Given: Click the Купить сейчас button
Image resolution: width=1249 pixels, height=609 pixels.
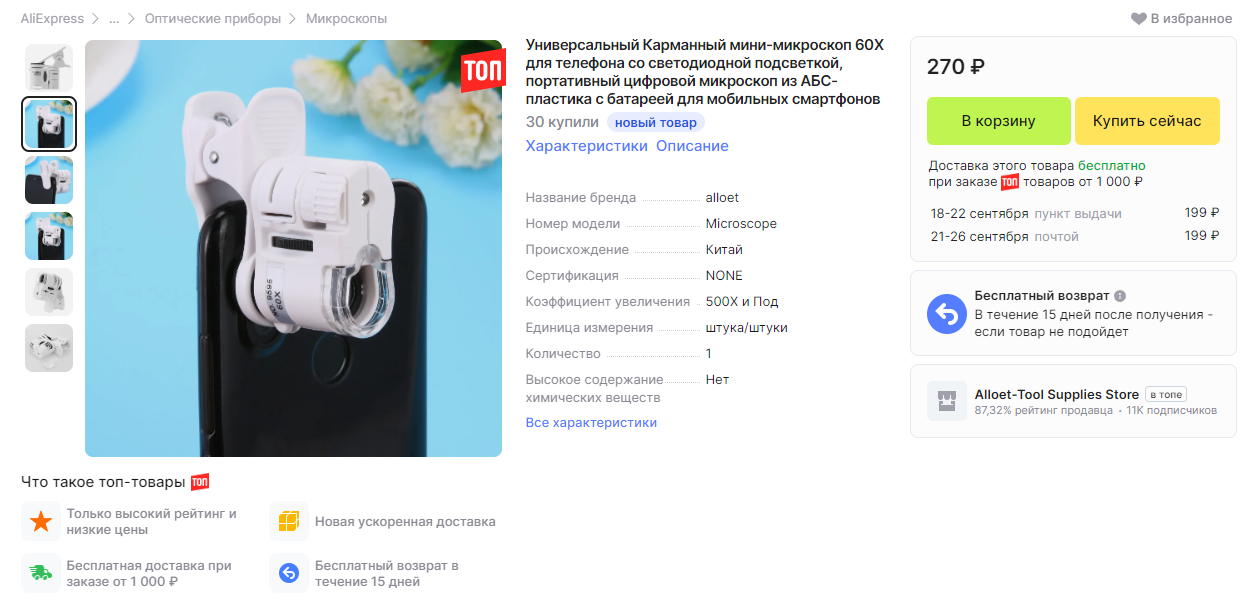Looking at the screenshot, I should pyautogui.click(x=1147, y=121).
